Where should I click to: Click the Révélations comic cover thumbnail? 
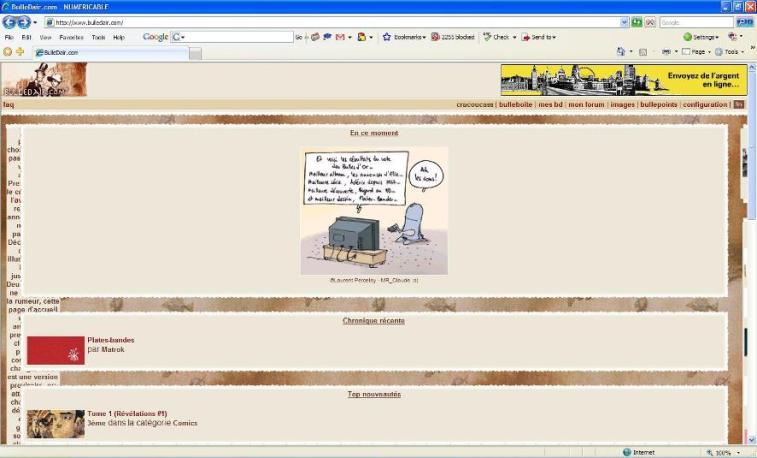pyautogui.click(x=56, y=424)
